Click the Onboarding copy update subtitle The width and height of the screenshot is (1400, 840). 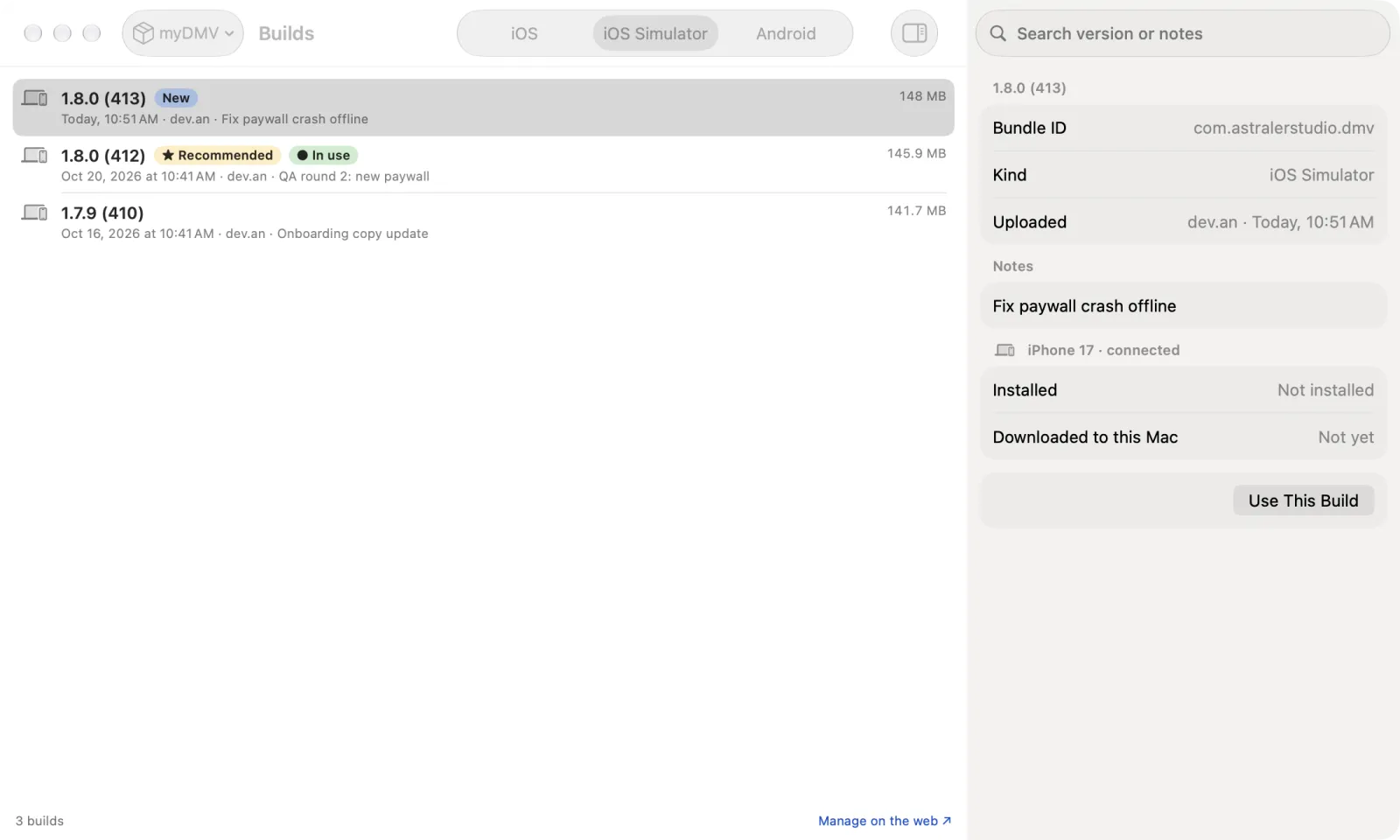353,234
